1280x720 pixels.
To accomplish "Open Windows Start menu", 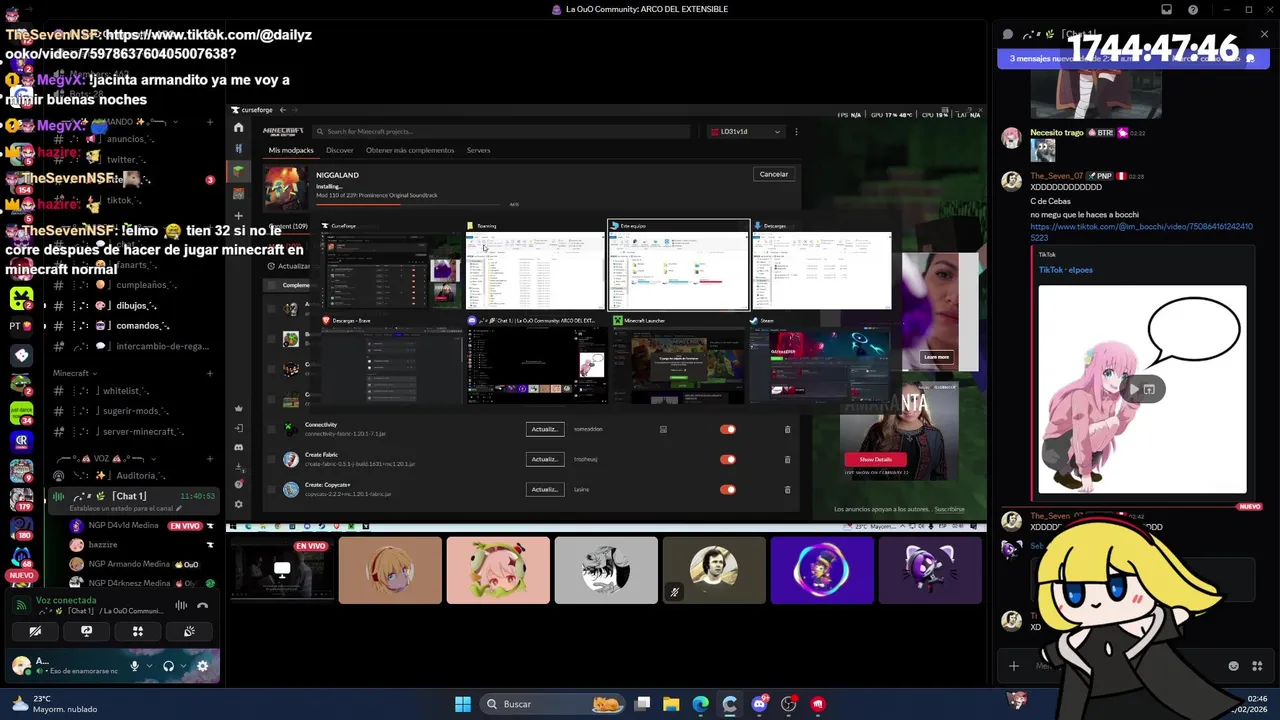I will [x=463, y=704].
